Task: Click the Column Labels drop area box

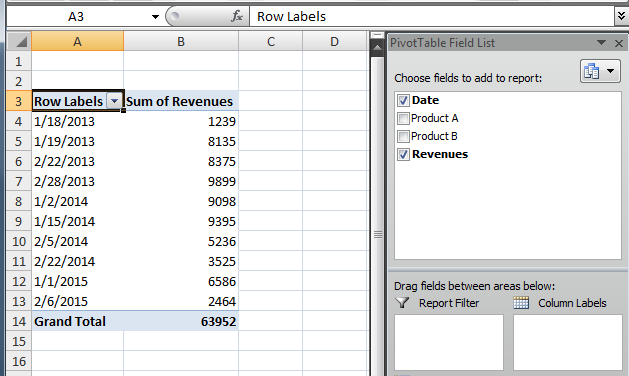Action: [568, 342]
